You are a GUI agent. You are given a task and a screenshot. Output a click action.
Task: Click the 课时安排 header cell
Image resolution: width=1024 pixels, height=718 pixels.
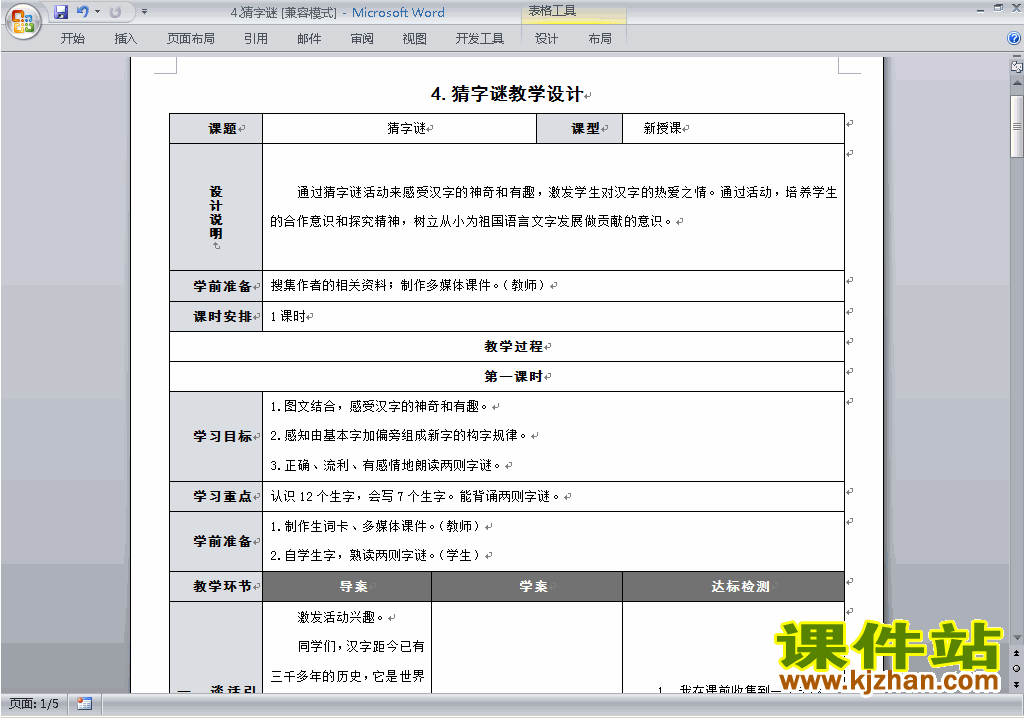pos(216,316)
